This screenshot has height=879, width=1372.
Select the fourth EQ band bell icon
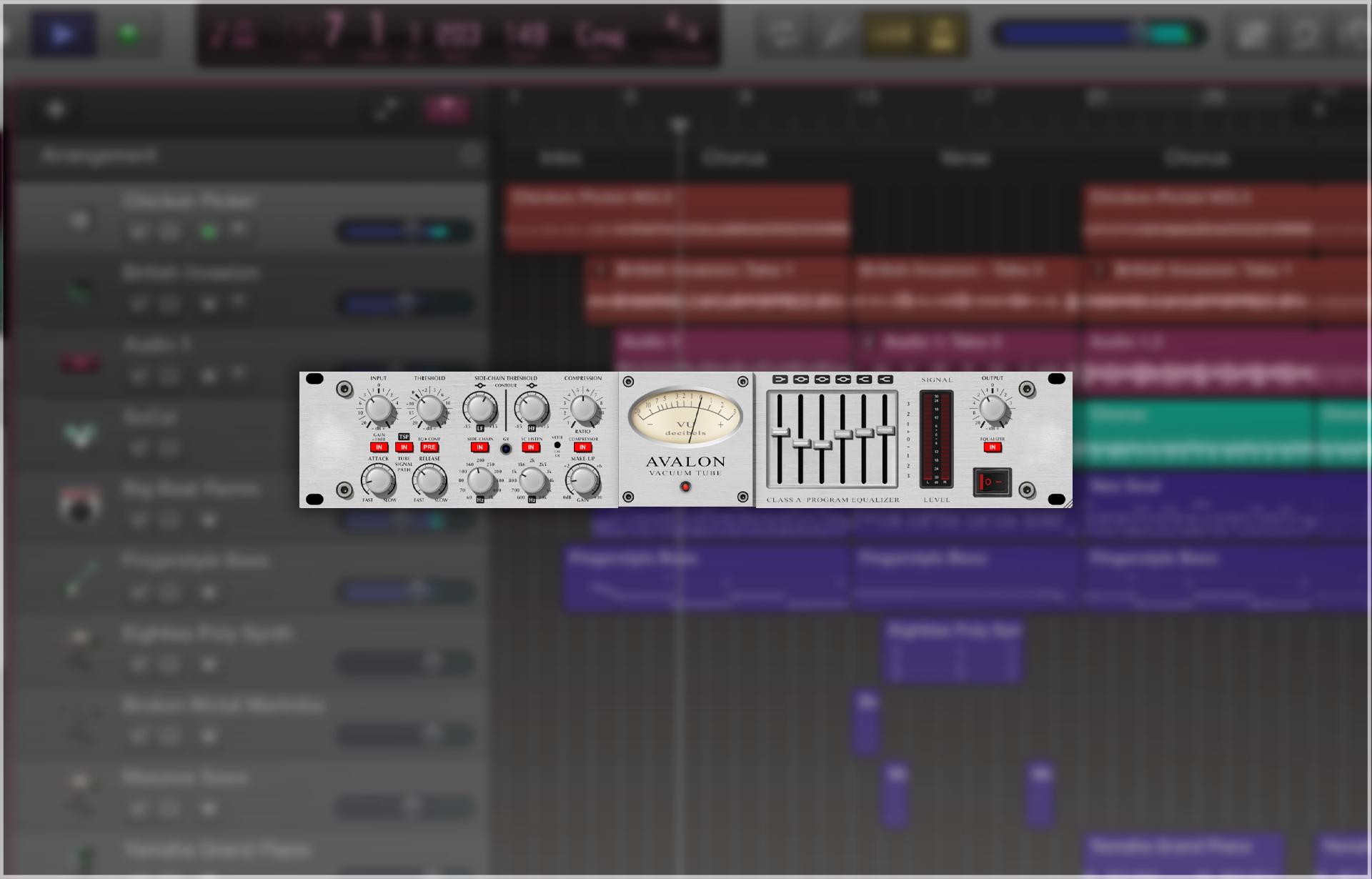(843, 379)
